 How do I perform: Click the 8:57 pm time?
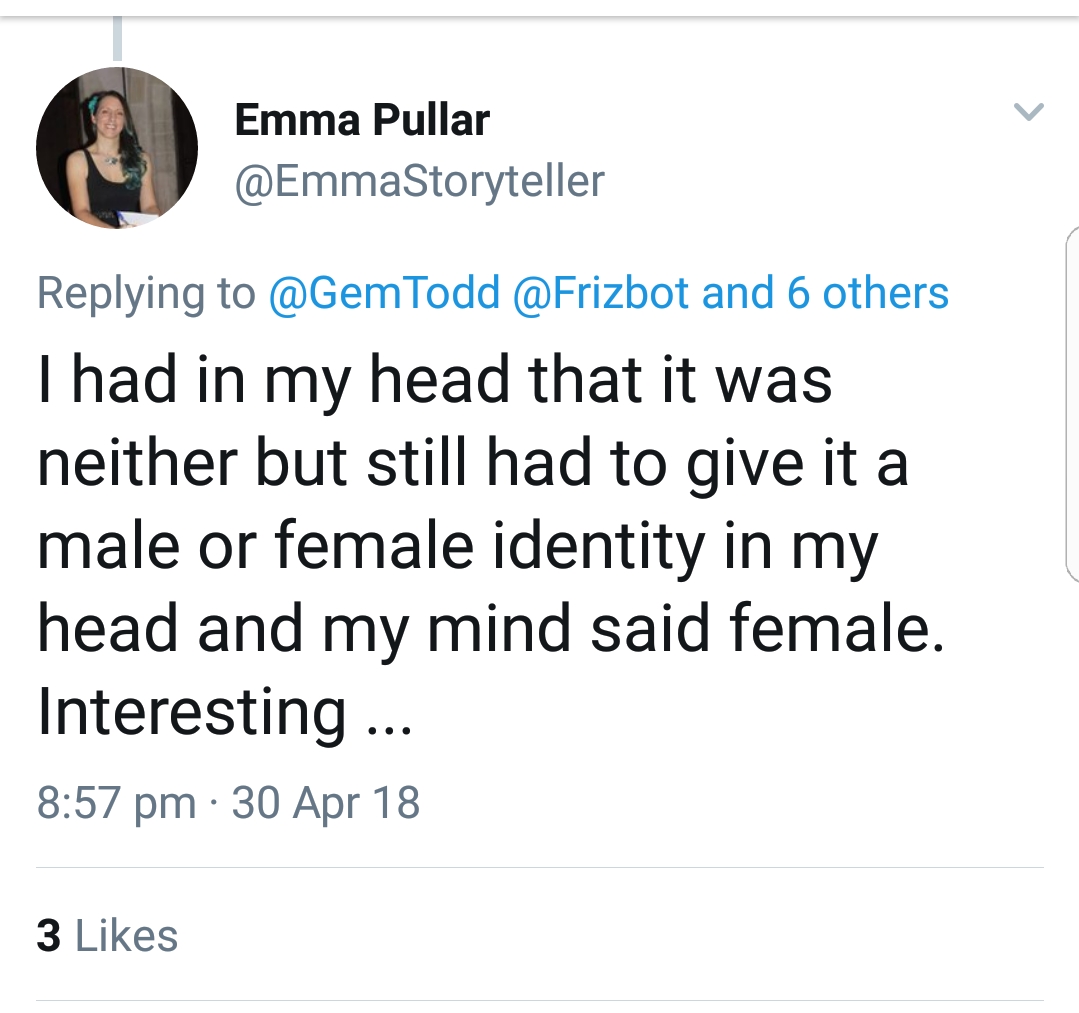click(116, 803)
